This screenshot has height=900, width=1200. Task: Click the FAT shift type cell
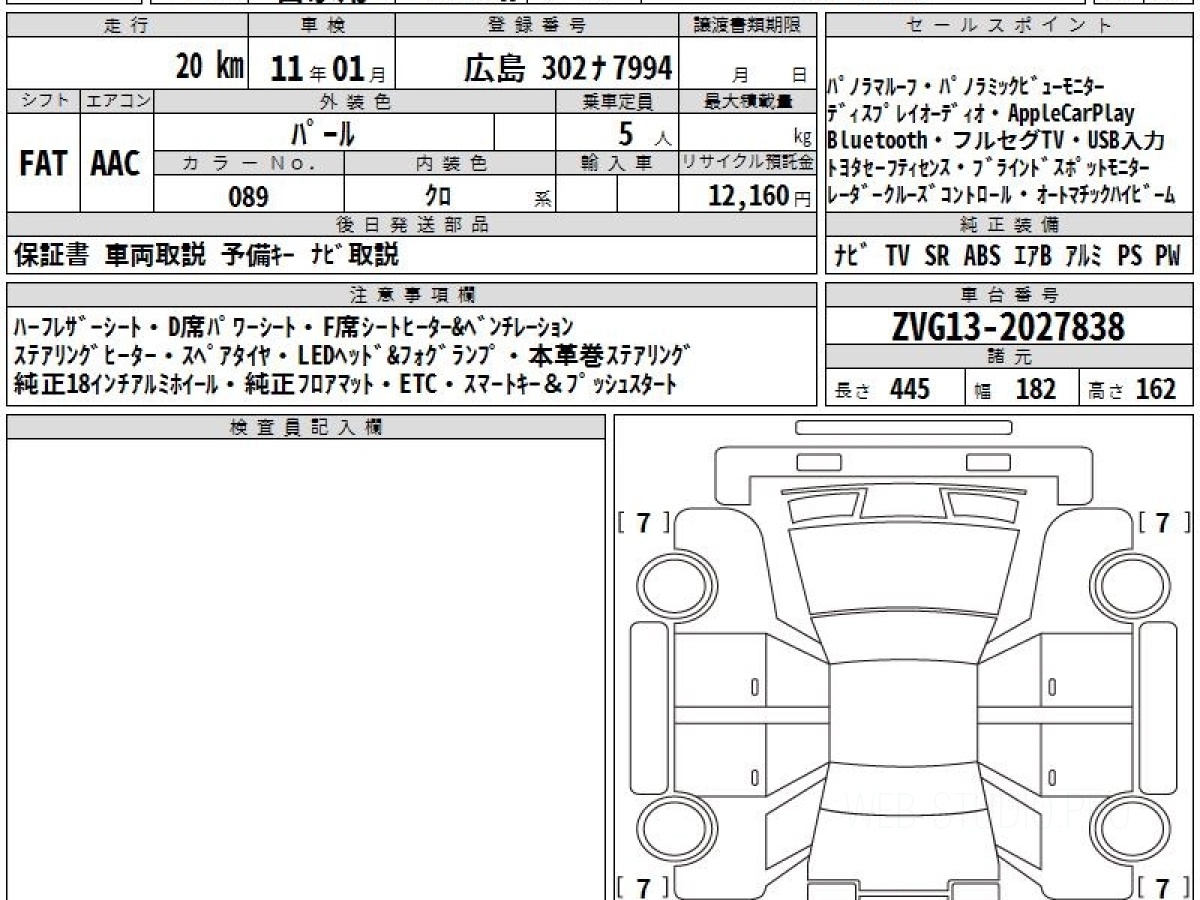pos(43,164)
